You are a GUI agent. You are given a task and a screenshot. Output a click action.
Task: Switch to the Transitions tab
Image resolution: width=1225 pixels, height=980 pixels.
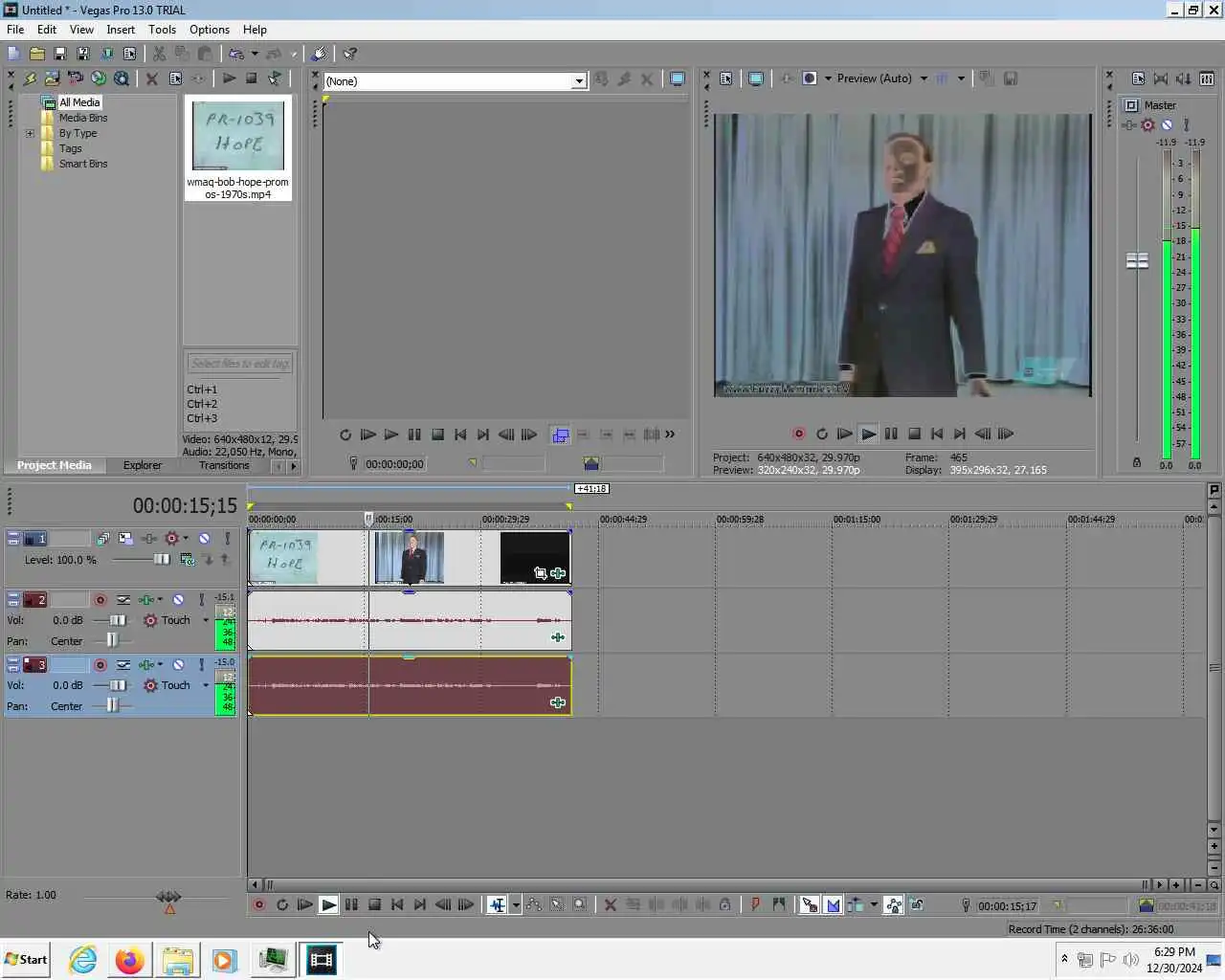point(224,465)
